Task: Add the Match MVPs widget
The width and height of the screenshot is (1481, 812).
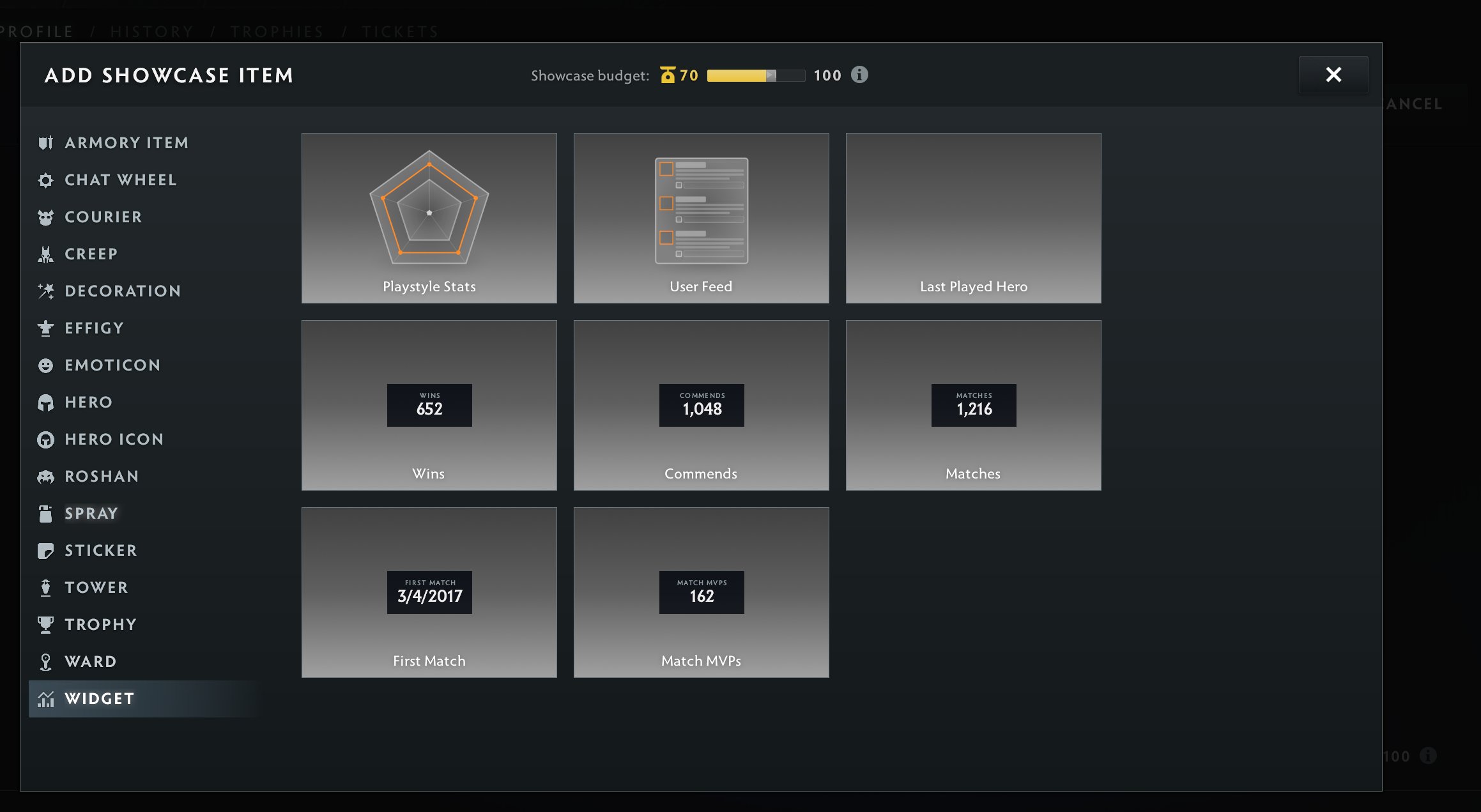Action: point(701,592)
